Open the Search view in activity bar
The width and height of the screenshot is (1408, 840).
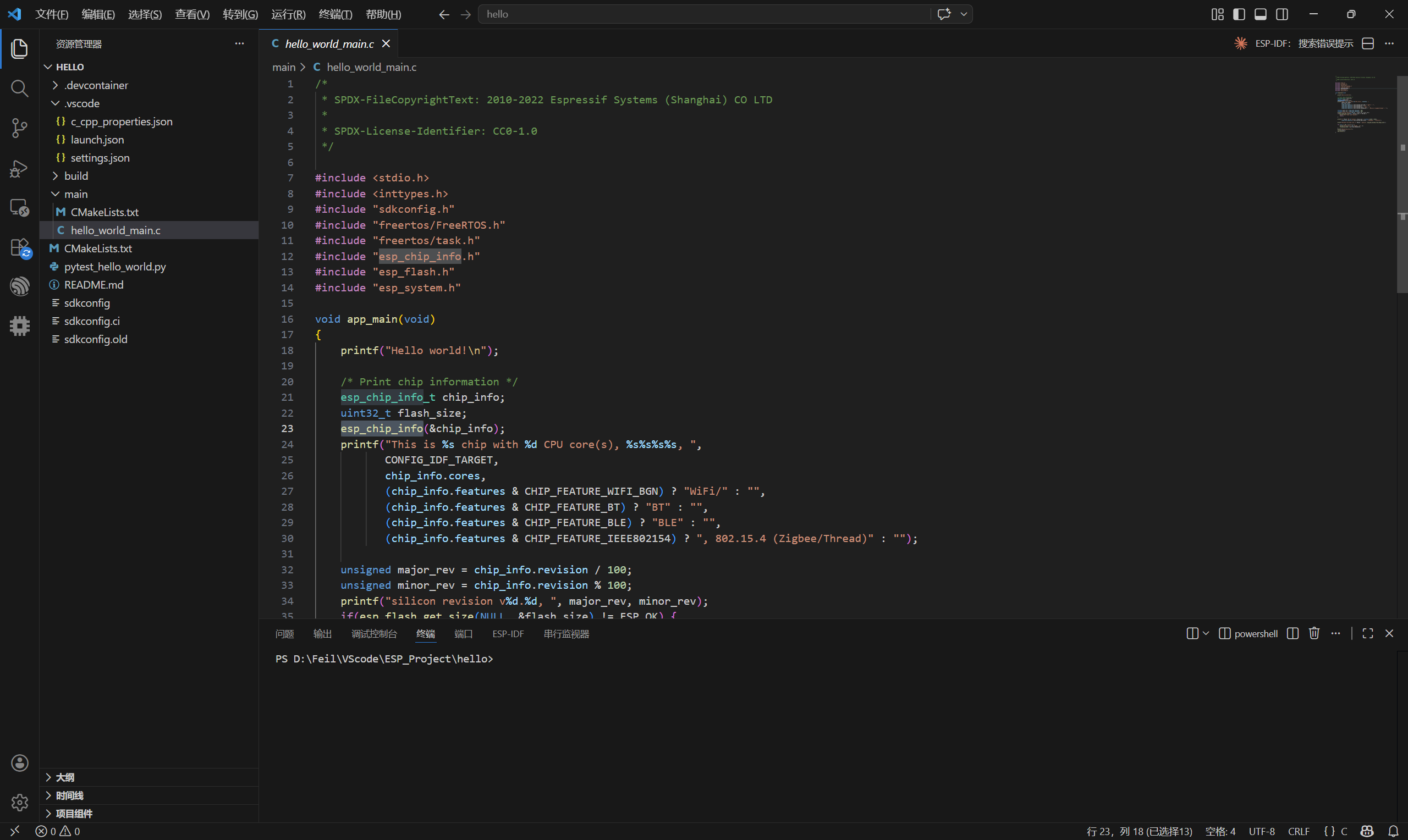[19, 89]
